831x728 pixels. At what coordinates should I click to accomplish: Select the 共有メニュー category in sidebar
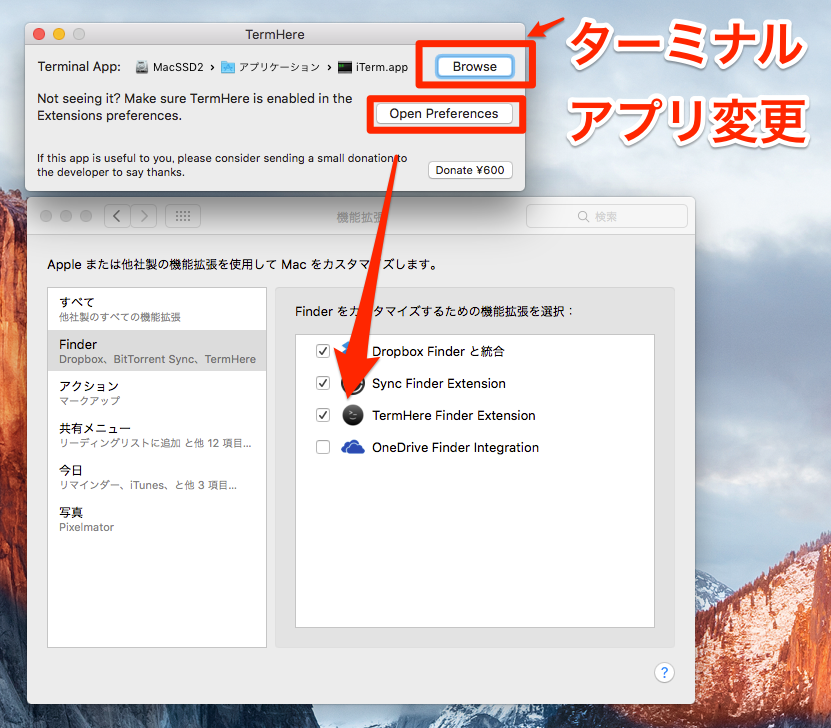click(x=157, y=434)
